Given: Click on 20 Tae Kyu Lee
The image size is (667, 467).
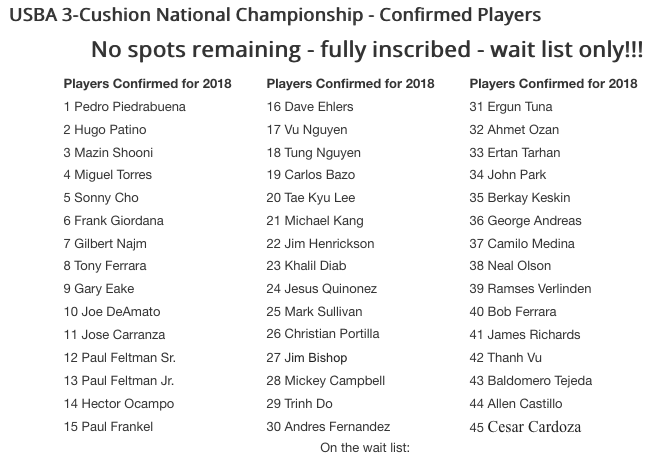Looking at the screenshot, I should (311, 198).
